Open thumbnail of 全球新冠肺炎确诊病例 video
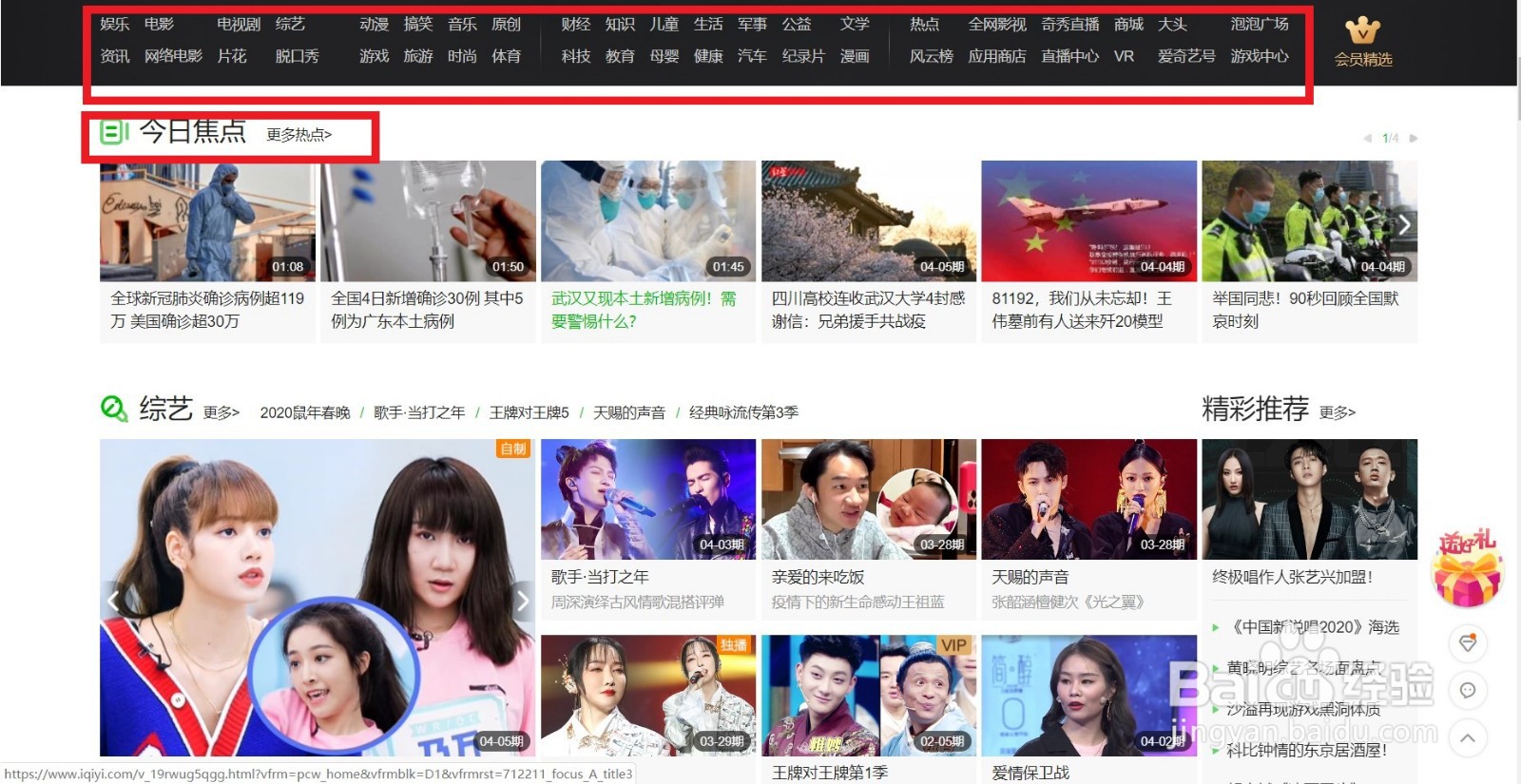 point(207,220)
